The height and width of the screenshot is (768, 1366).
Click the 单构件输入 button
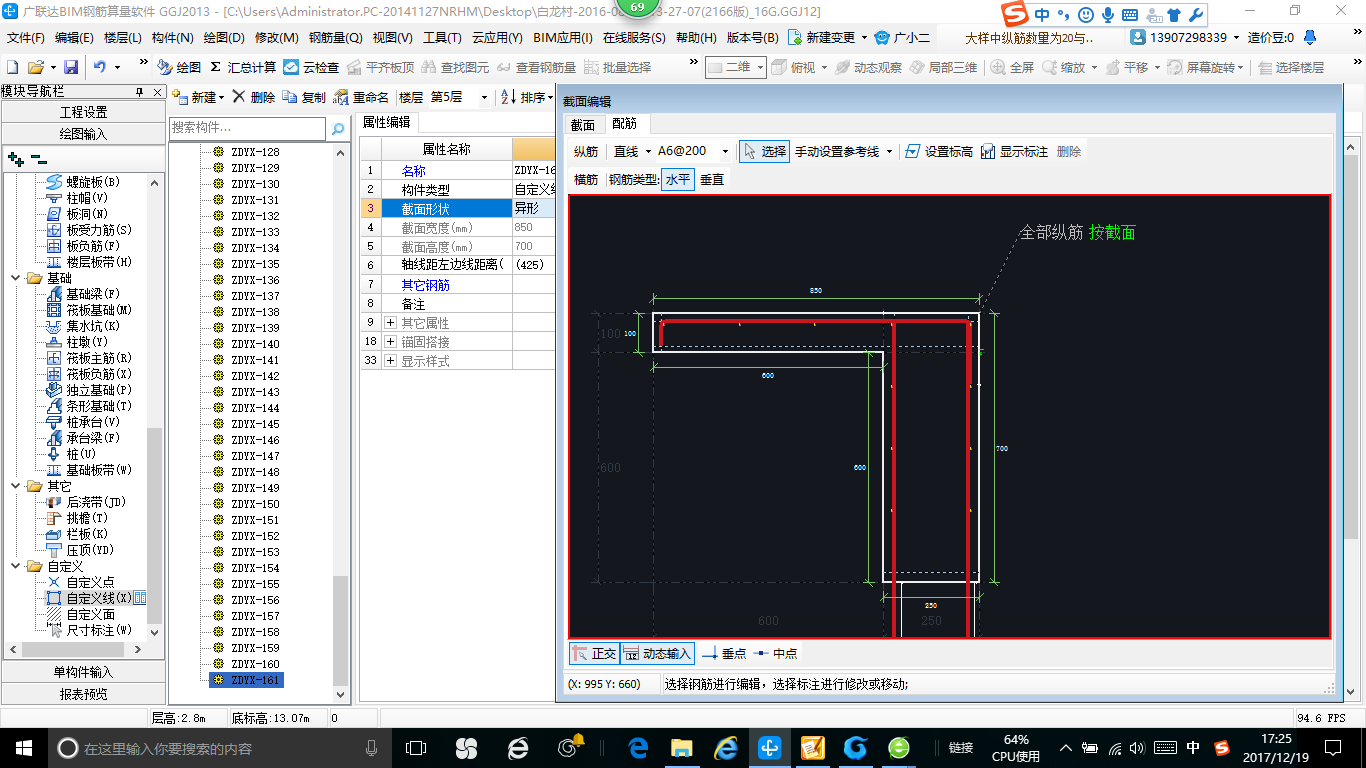pyautogui.click(x=83, y=672)
